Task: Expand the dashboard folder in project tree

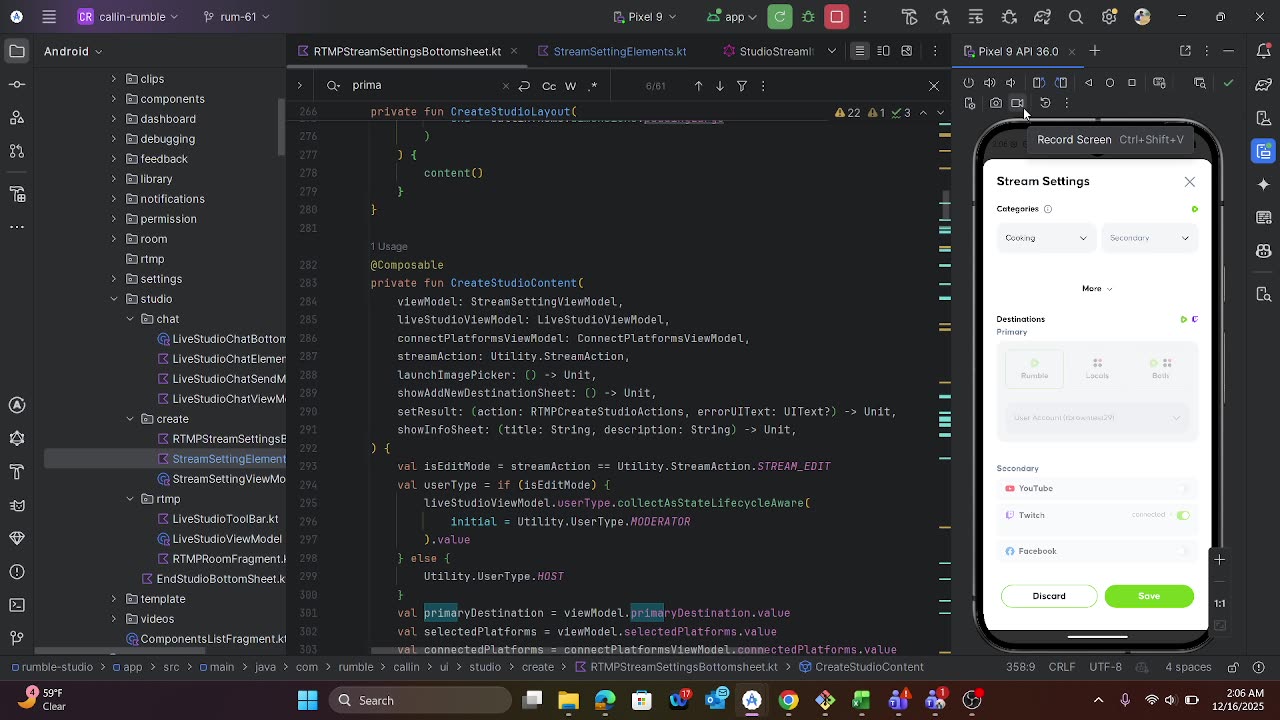Action: click(x=113, y=119)
